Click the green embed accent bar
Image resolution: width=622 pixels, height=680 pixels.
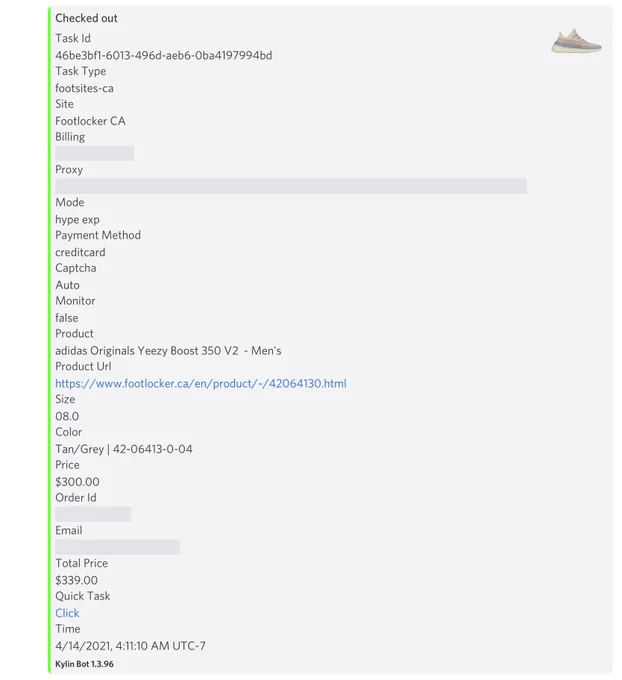tap(49, 340)
